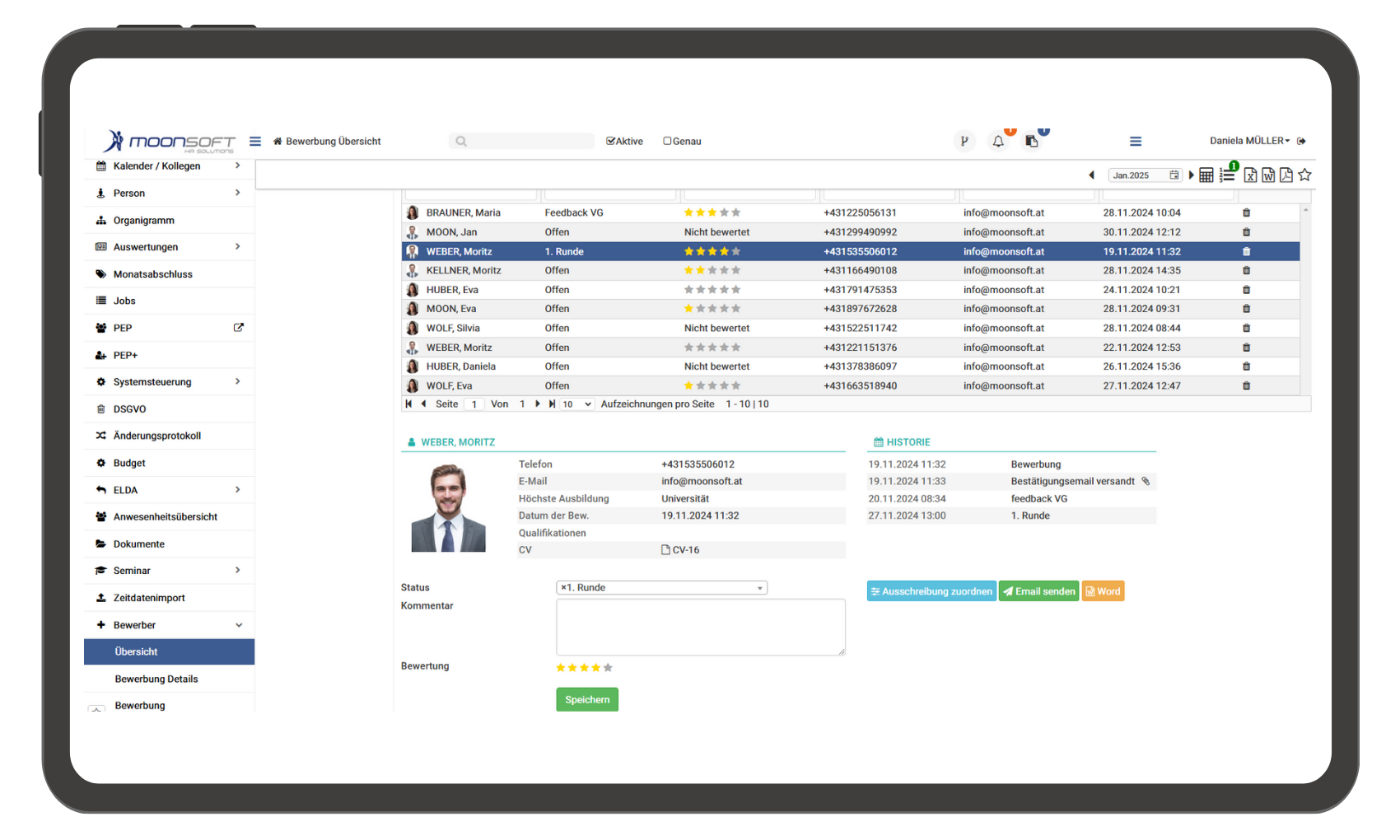Screen dimensions: 1400x840
Task: Delete the BRAUNER, Maria application row
Action: (1246, 213)
